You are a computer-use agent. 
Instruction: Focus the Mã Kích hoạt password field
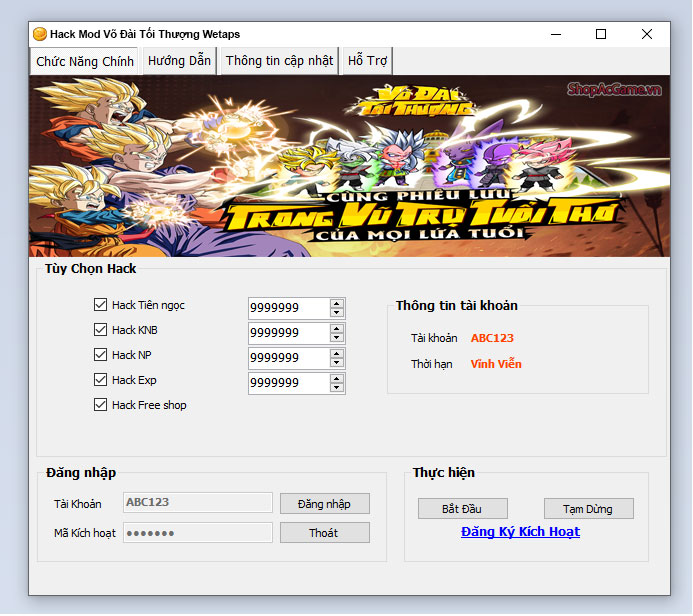pos(198,533)
